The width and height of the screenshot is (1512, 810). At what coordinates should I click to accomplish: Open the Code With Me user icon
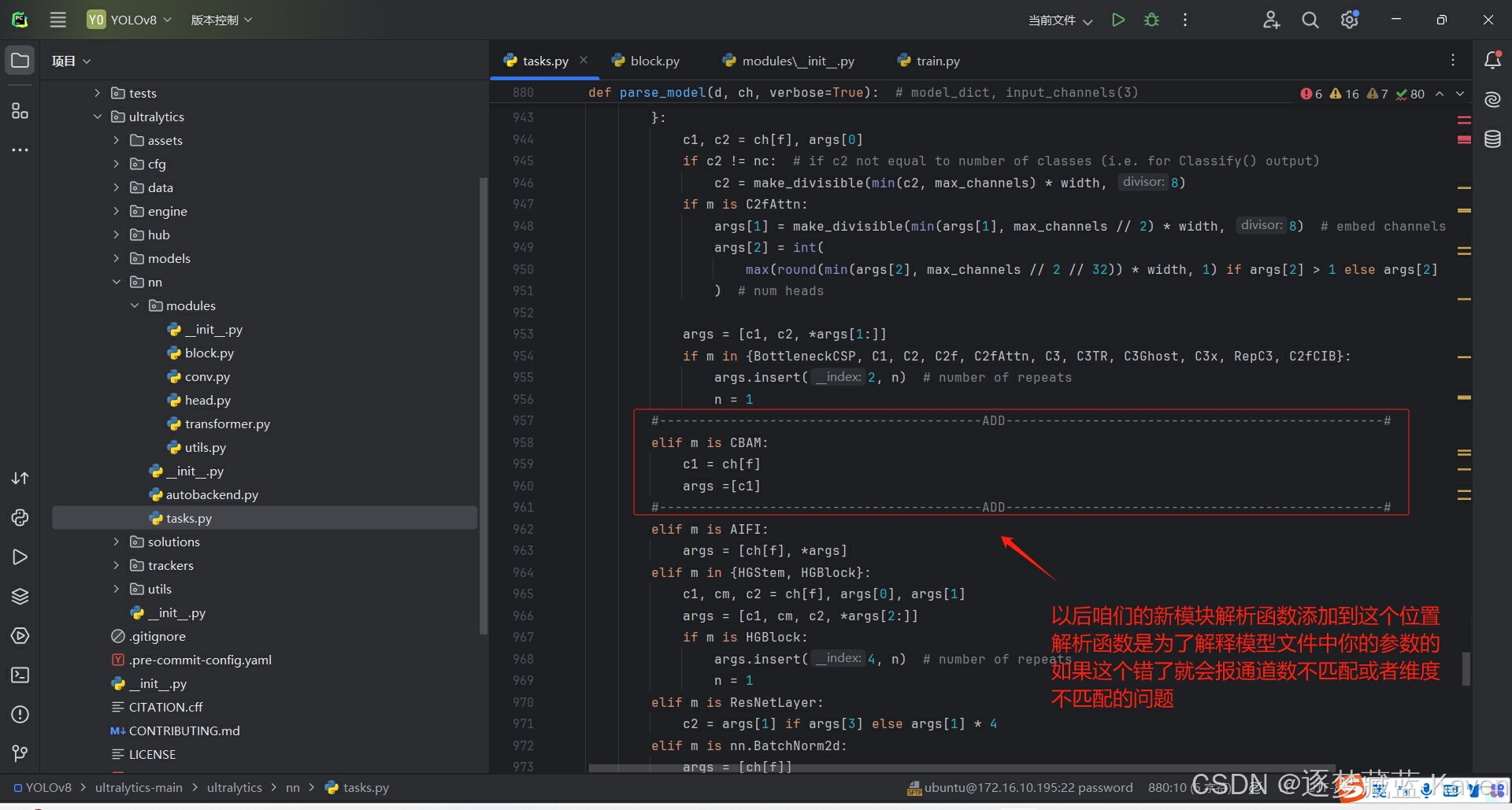click(x=1271, y=20)
